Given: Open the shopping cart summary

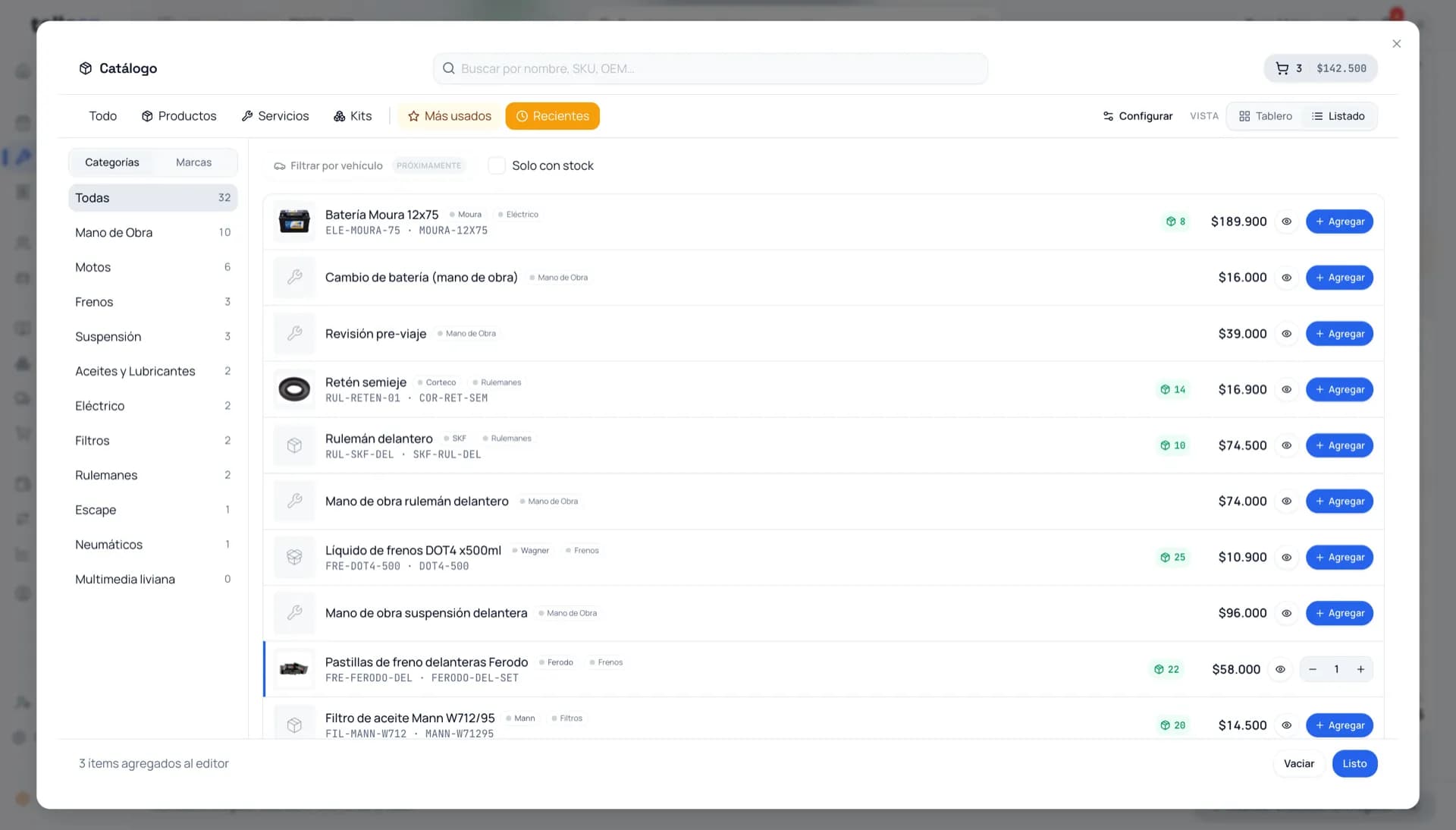Looking at the screenshot, I should [1320, 68].
